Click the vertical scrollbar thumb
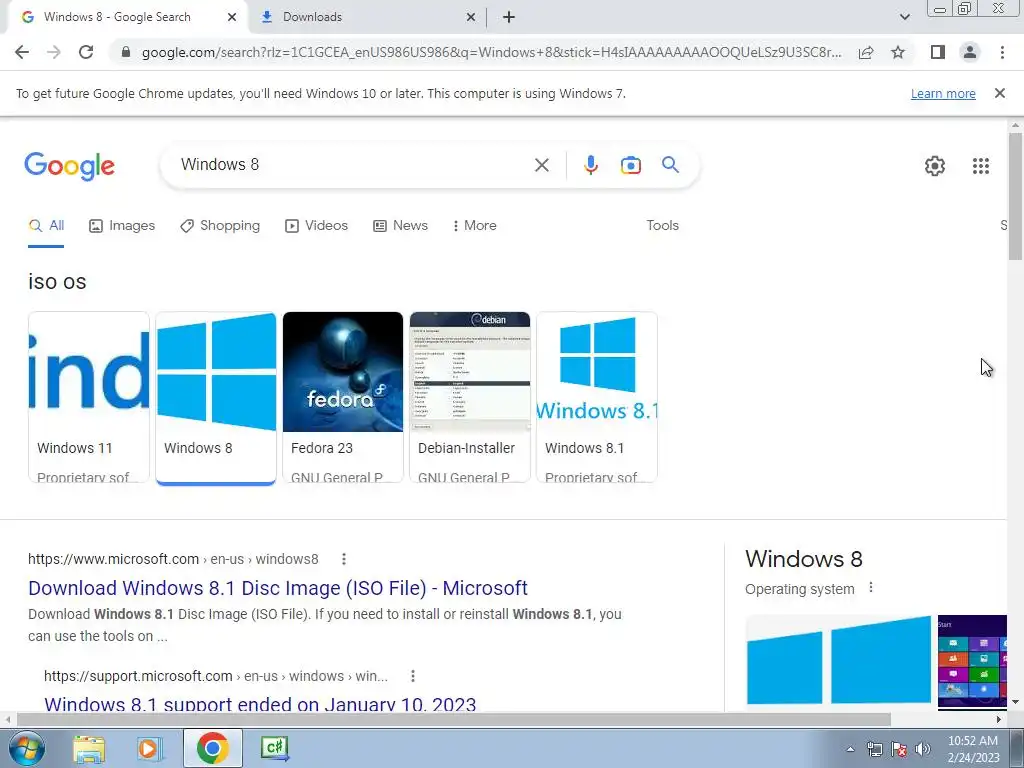This screenshot has height=768, width=1024. 1015,196
